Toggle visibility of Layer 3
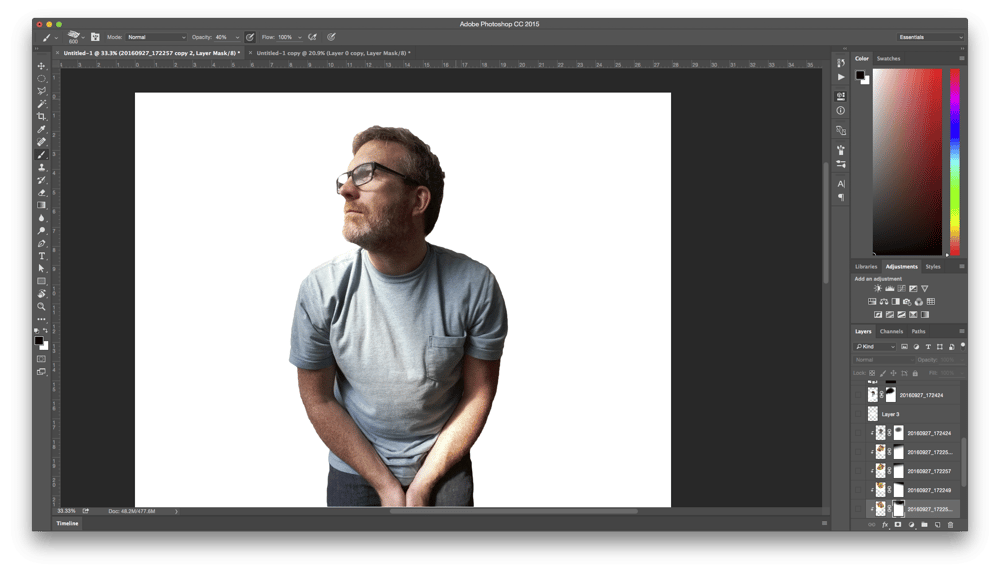 coord(858,414)
